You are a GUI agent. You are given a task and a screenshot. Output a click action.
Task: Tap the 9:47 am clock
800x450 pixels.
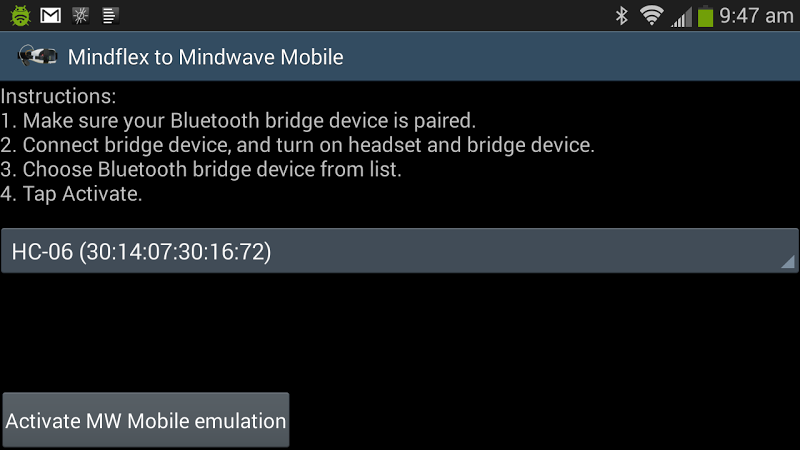pos(756,16)
